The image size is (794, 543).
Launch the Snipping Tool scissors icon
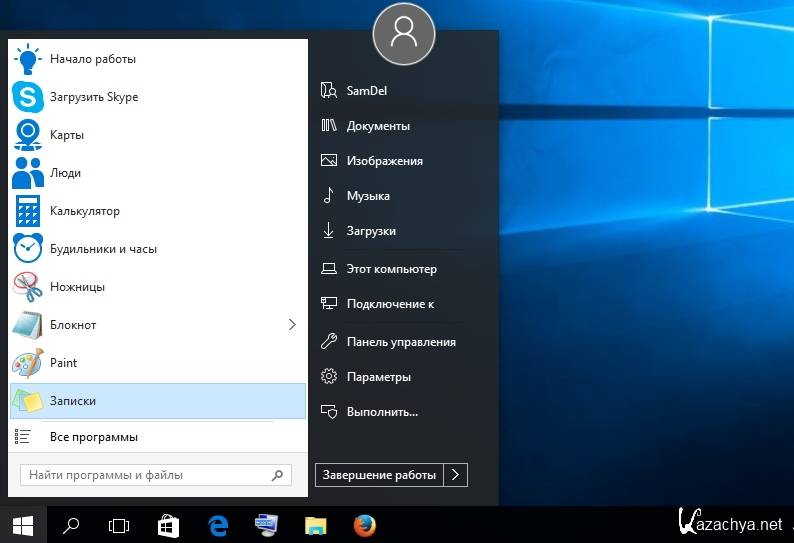coord(28,287)
